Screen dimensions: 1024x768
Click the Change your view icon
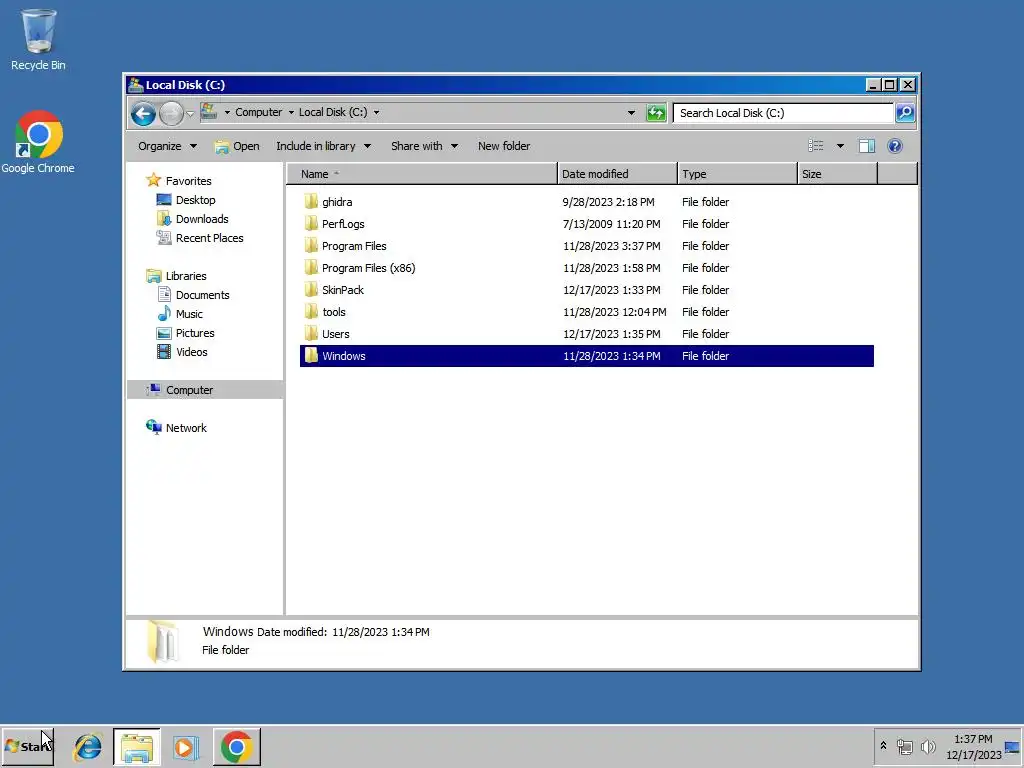pyautogui.click(x=816, y=146)
